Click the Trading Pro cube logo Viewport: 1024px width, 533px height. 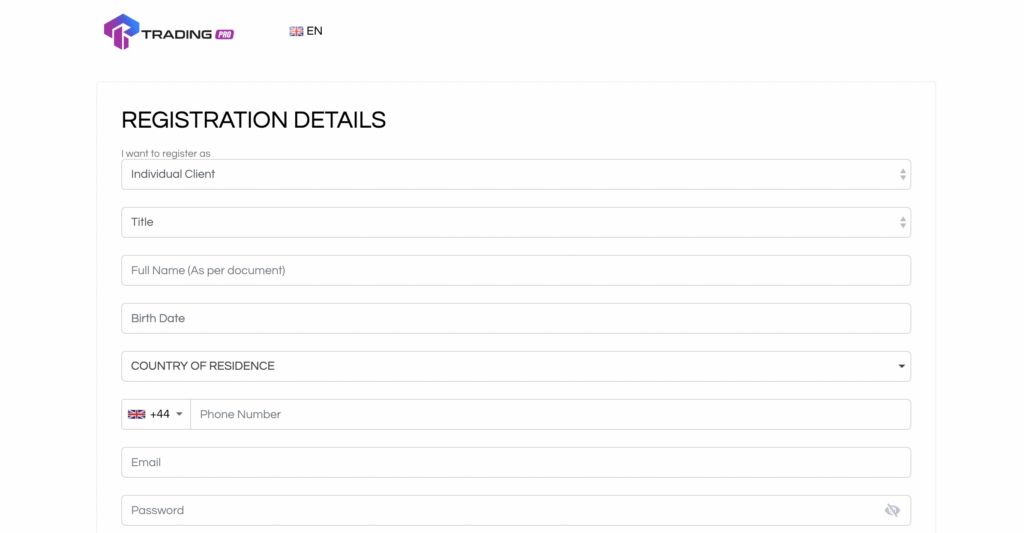120,32
